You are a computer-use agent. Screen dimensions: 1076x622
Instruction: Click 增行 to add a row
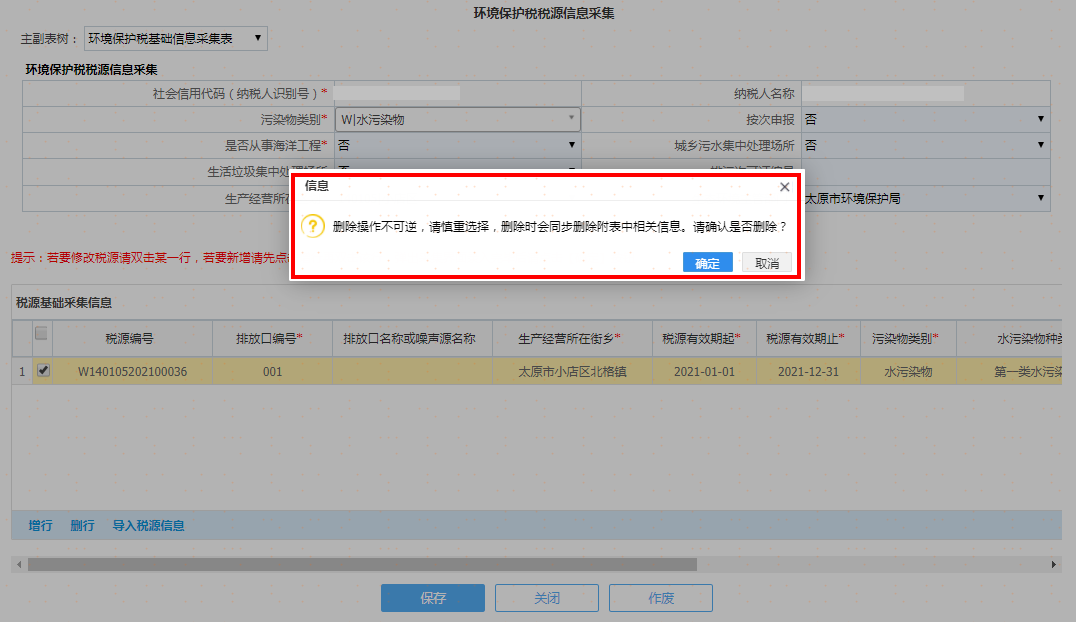[40, 525]
